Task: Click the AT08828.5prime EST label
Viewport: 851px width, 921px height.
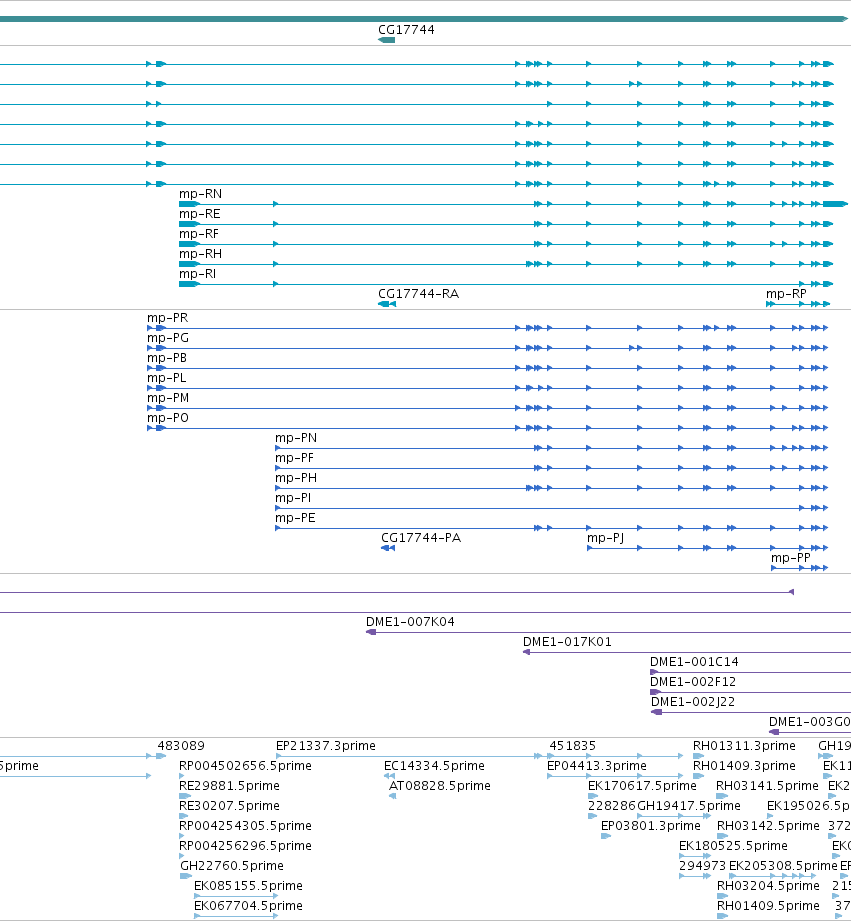Action: 440,785
